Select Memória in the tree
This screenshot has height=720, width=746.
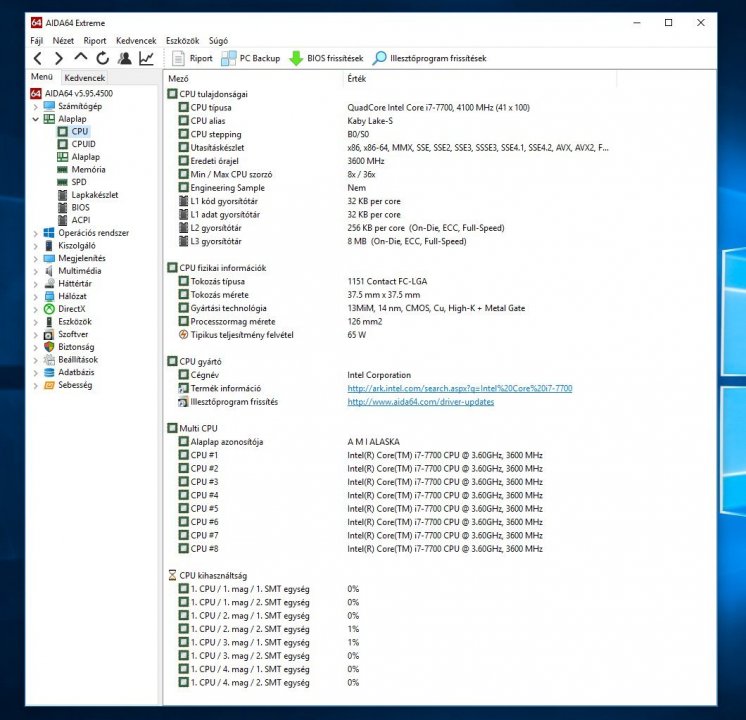click(88, 169)
